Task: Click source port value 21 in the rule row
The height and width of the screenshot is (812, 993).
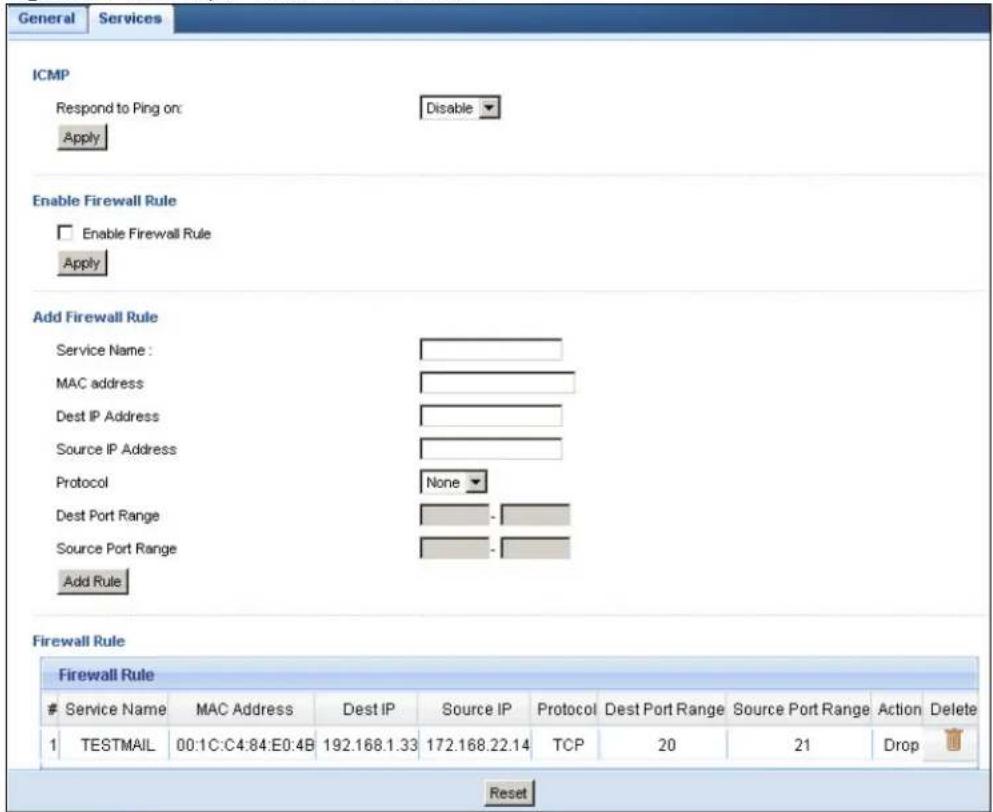Action: (x=802, y=745)
